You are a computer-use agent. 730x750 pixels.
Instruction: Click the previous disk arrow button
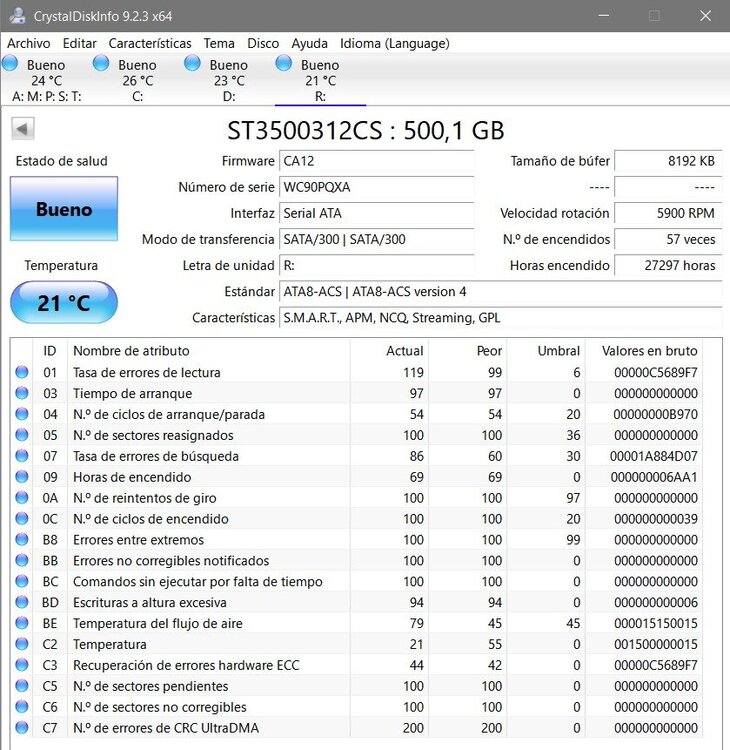pos(22,129)
